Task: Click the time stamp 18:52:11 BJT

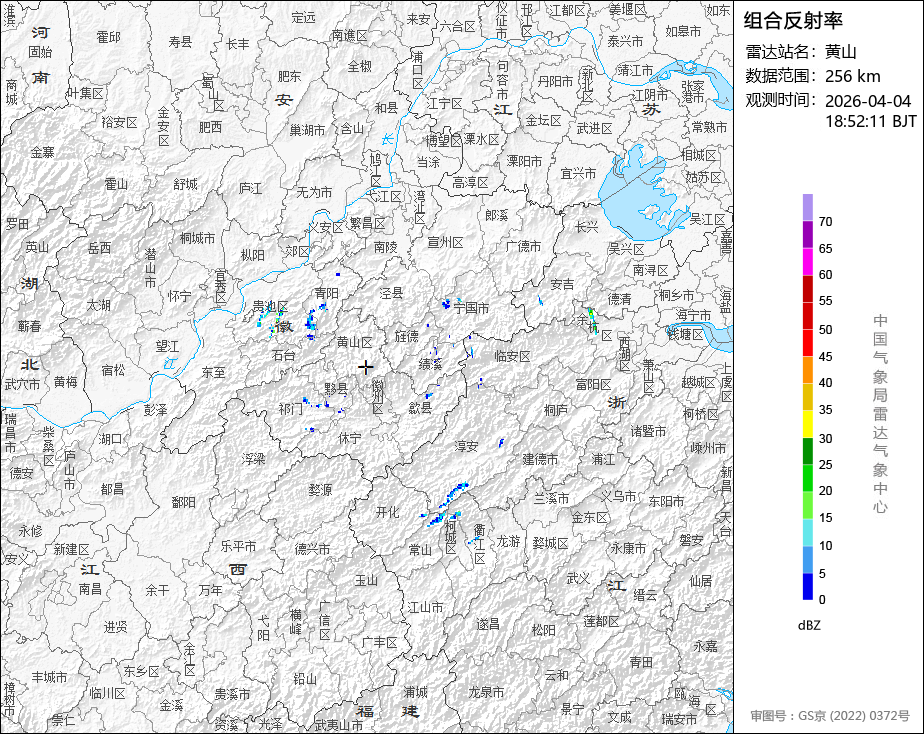Action: tap(870, 121)
